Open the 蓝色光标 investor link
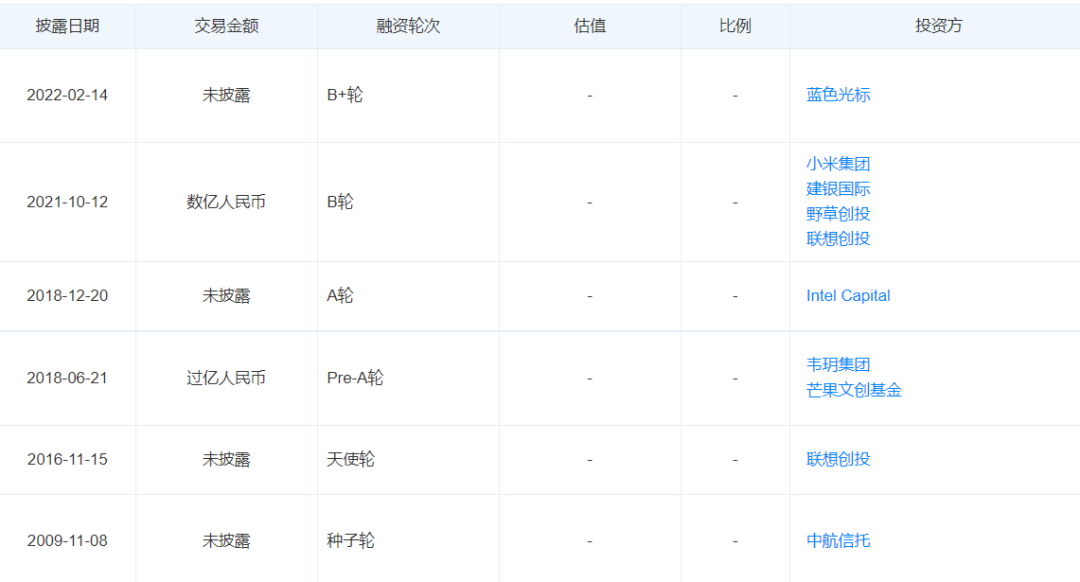The width and height of the screenshot is (1080, 582). point(838,95)
